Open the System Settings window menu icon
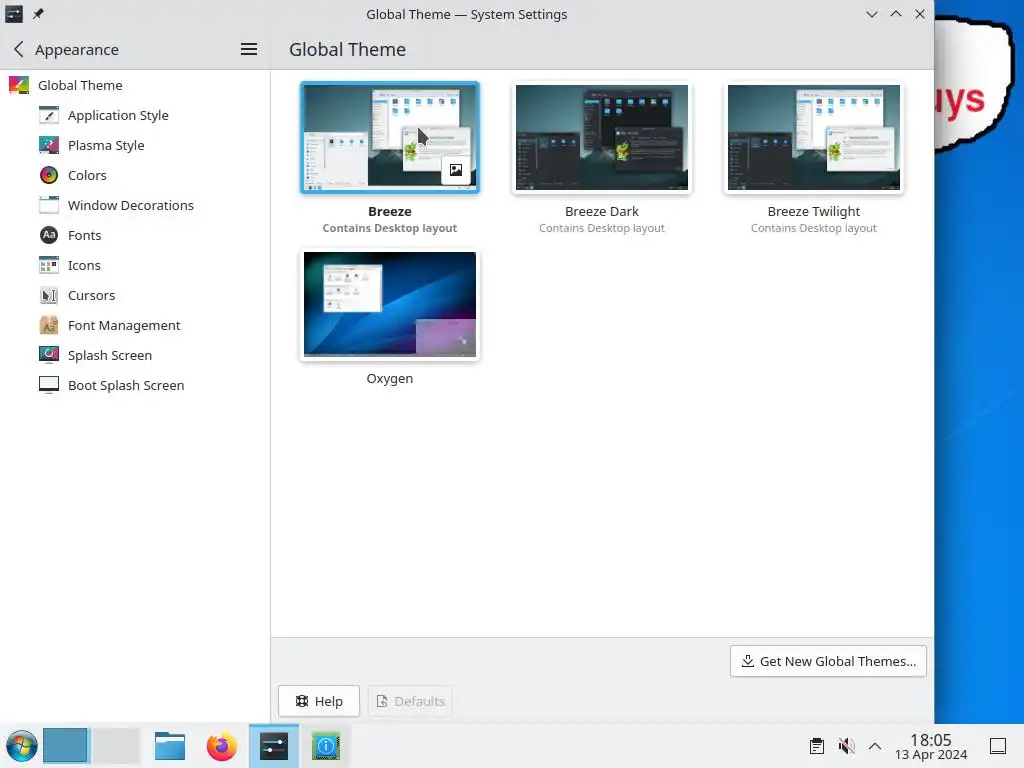 pyautogui.click(x=14, y=14)
